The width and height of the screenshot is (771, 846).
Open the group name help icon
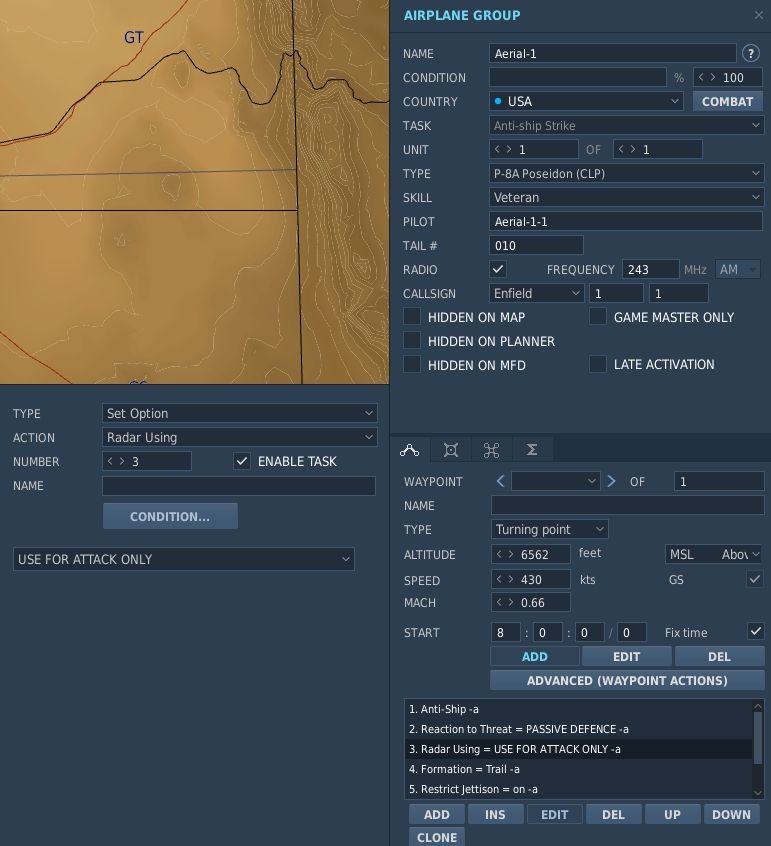pos(750,53)
